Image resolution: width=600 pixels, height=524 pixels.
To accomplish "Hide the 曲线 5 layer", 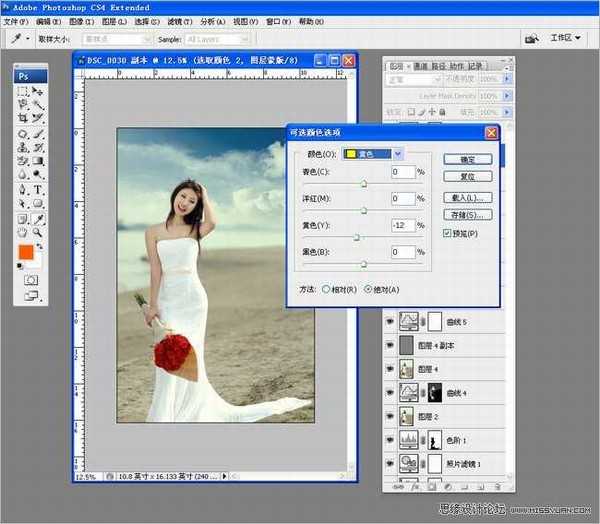I will tap(390, 322).
